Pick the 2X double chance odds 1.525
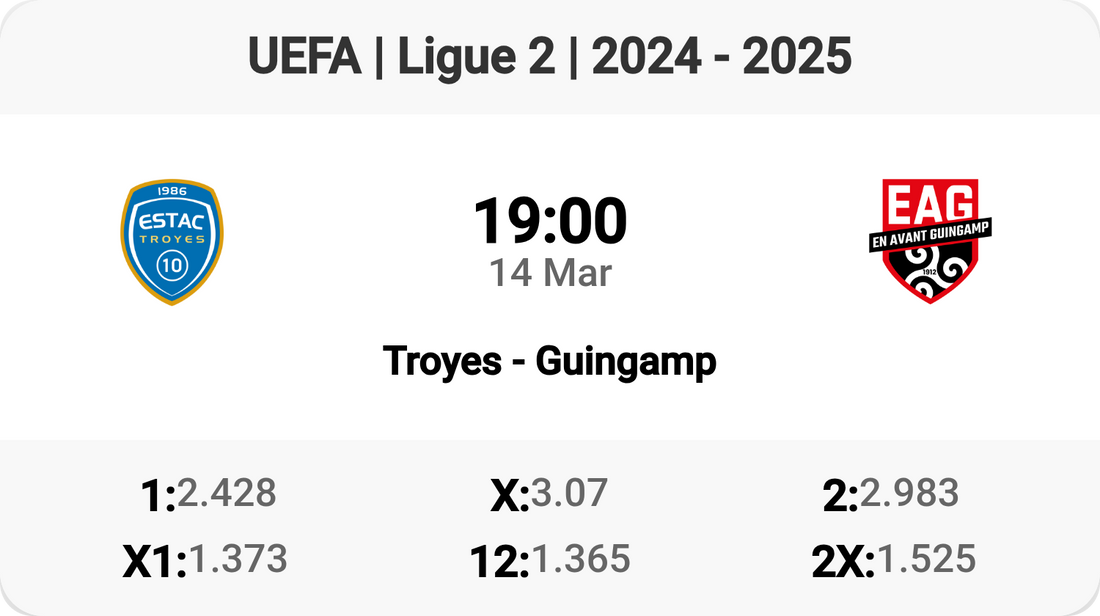This screenshot has height=616, width=1100. [x=925, y=559]
